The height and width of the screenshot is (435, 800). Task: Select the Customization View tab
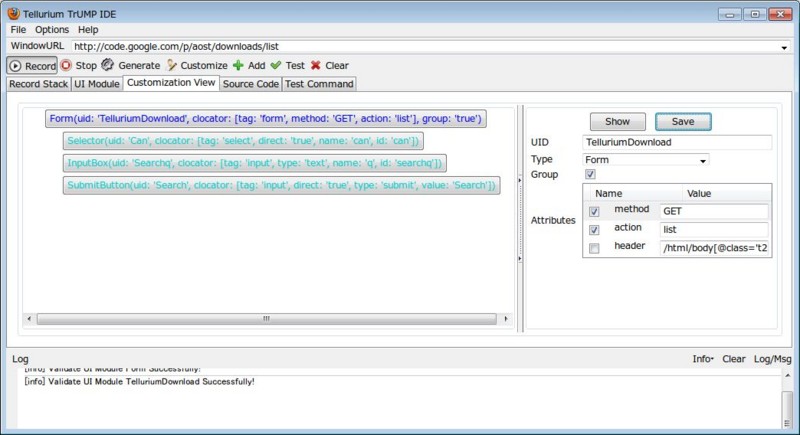click(171, 83)
